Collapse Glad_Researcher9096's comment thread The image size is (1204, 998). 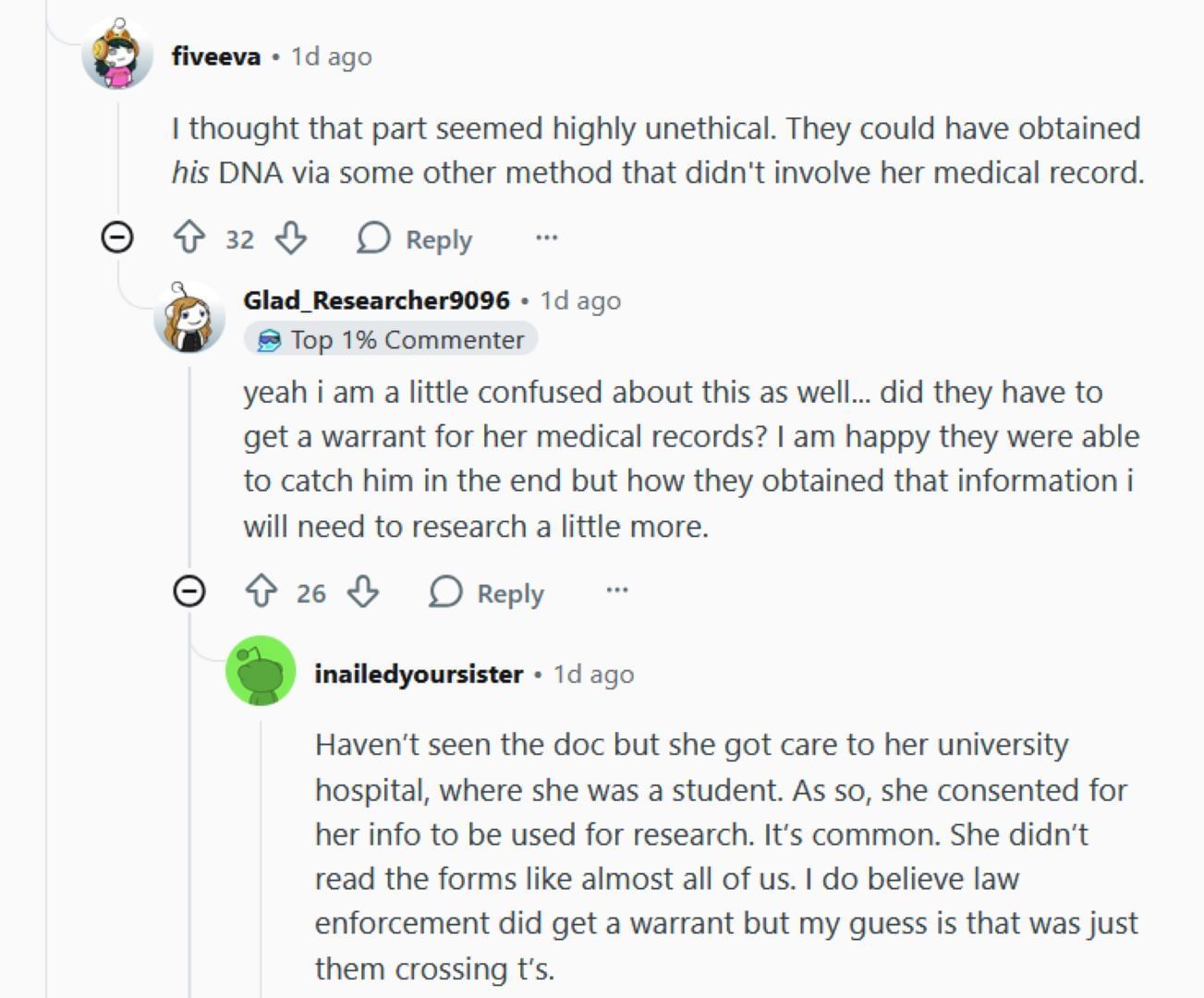(x=189, y=590)
